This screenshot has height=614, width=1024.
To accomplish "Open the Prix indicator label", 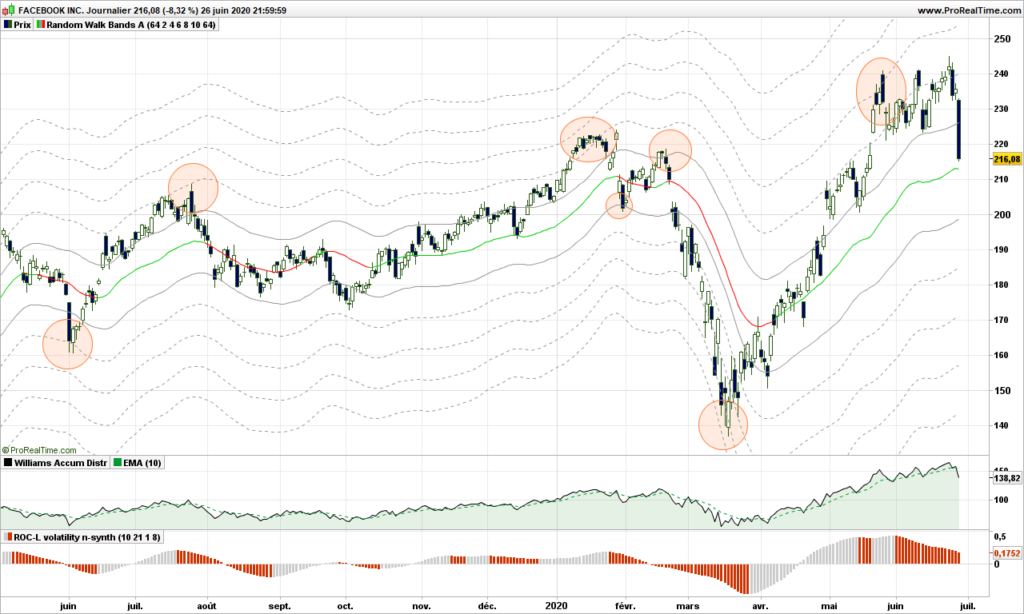I will coord(22,25).
